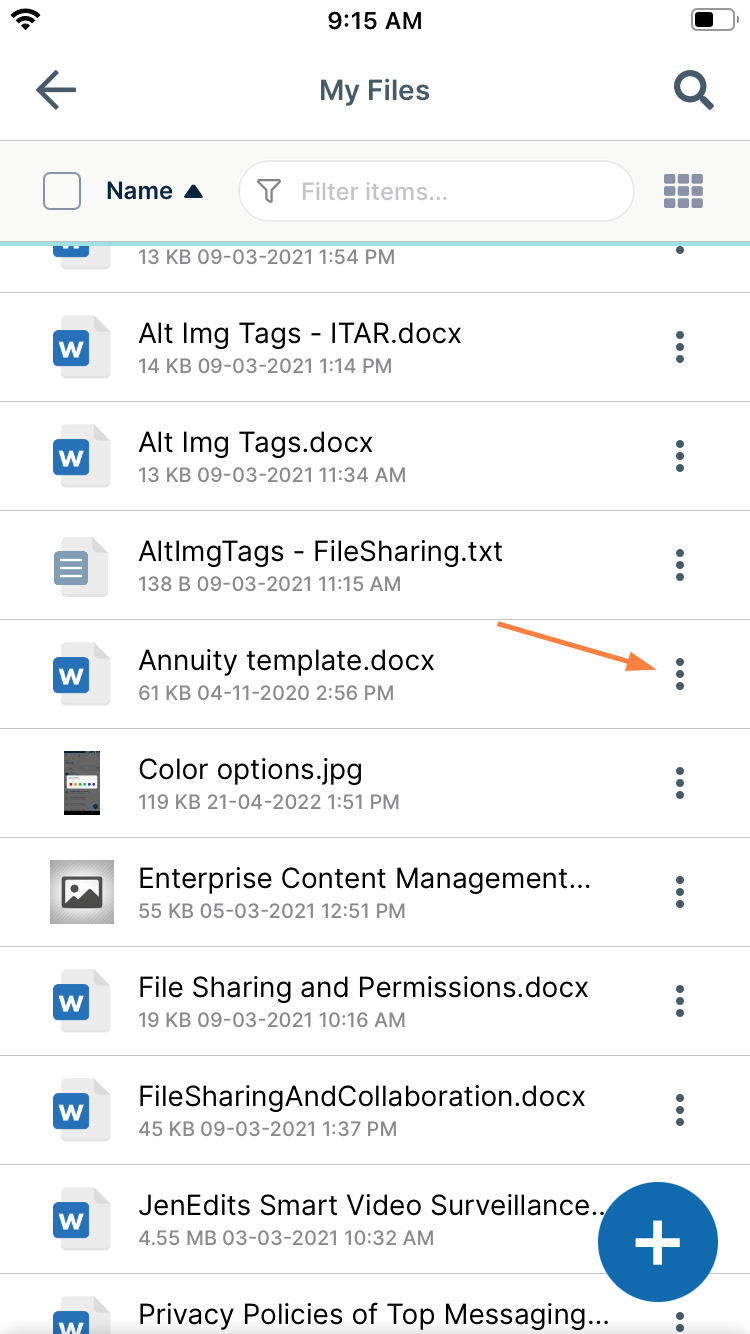Tap the image icon for Enterprise Content Management
Viewport: 750px width, 1334px height.
tap(81, 892)
